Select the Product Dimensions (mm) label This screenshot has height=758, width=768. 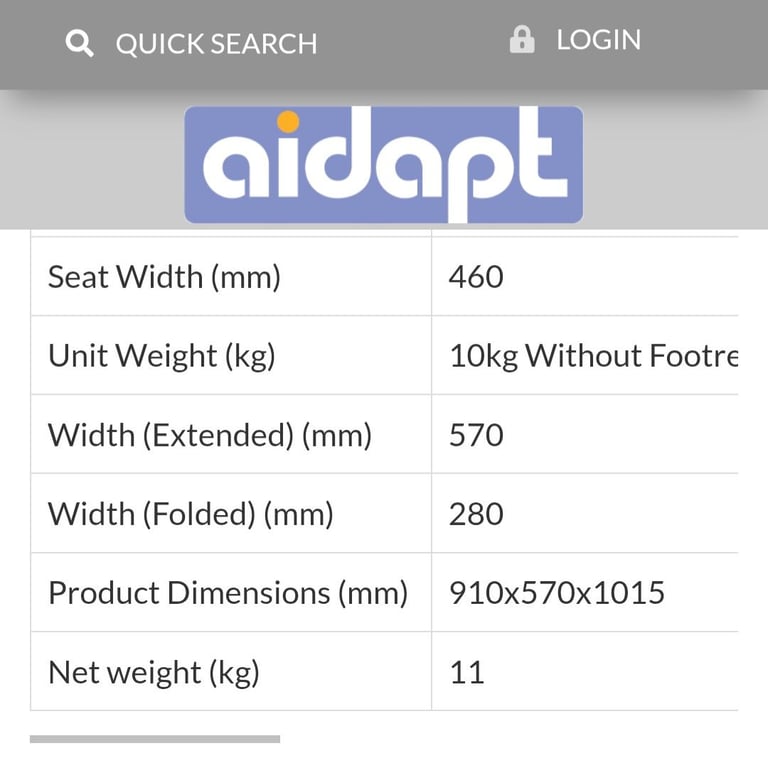coord(228,593)
